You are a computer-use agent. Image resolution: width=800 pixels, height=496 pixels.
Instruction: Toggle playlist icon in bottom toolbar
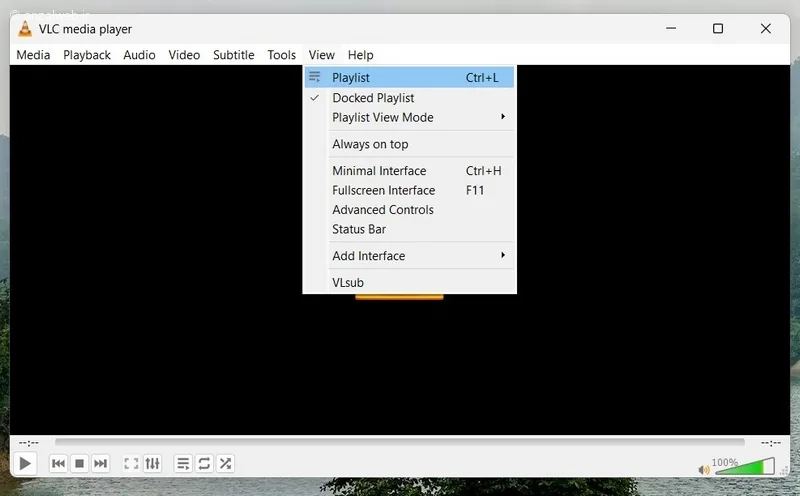click(183, 464)
